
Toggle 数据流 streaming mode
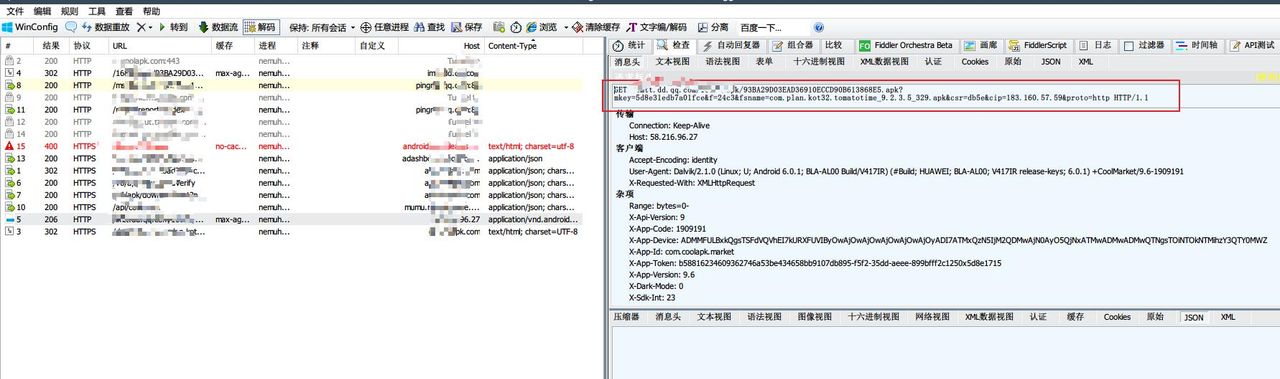(x=218, y=27)
